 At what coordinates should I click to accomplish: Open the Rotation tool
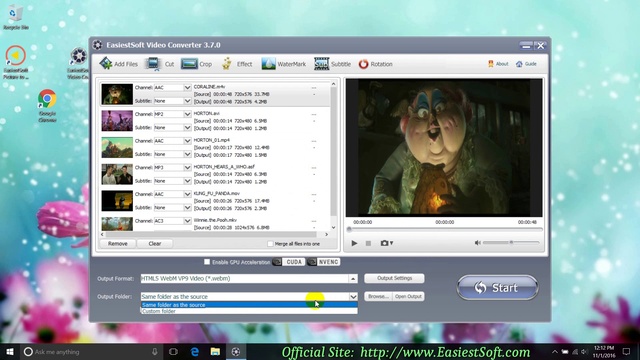pyautogui.click(x=376, y=64)
